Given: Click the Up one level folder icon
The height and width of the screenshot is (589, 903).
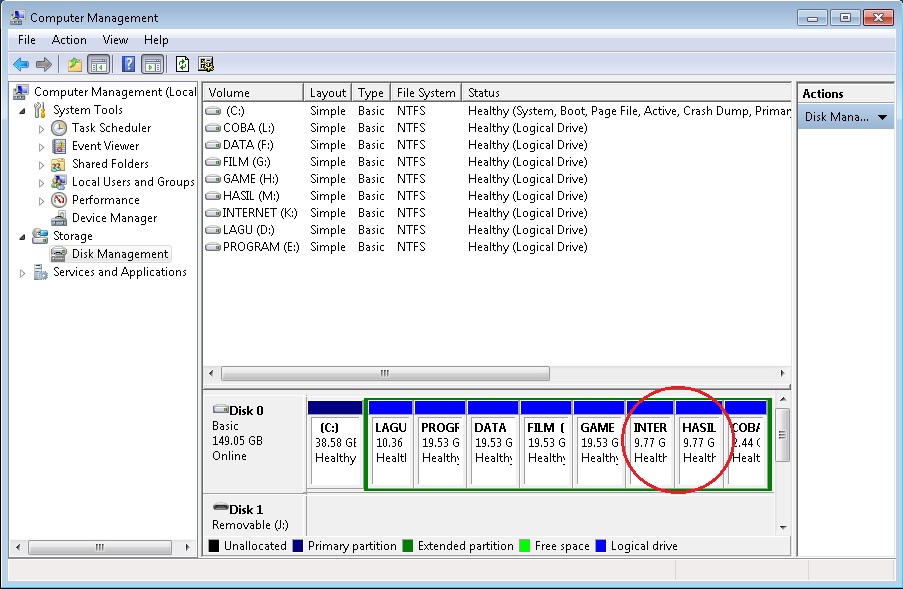Looking at the screenshot, I should 74,64.
